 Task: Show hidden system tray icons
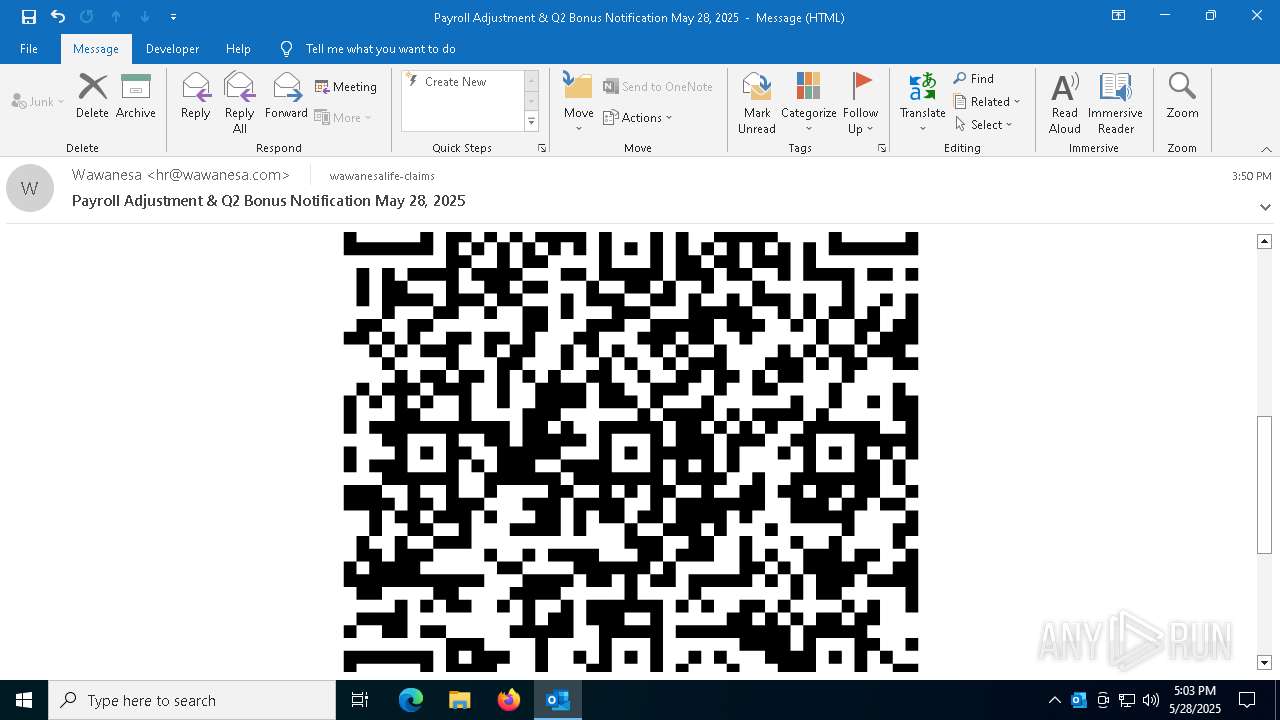(x=1054, y=700)
